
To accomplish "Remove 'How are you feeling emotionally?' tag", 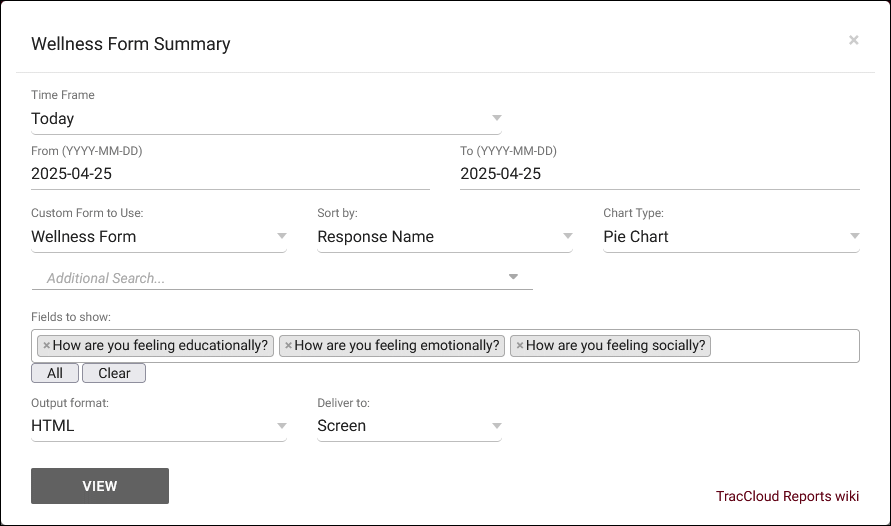I will [x=288, y=346].
